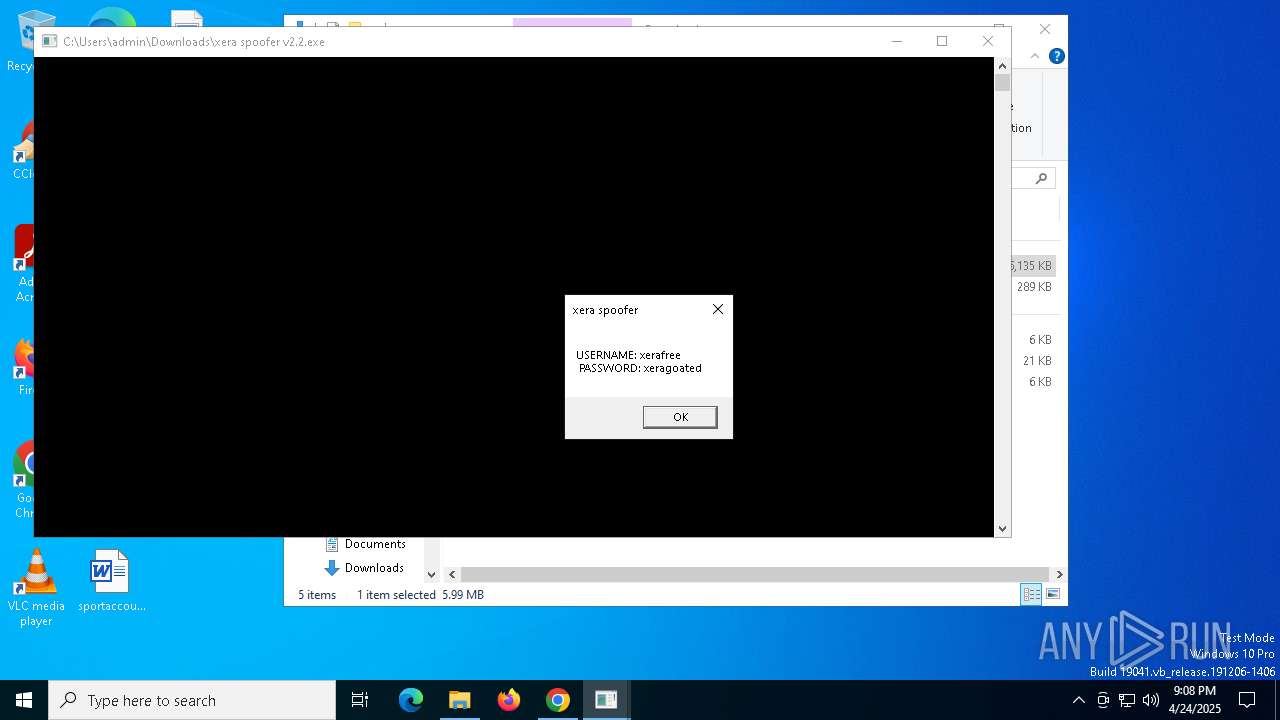This screenshot has height=720, width=1280.
Task: Close the xera spoofer message dialog
Action: [x=717, y=309]
